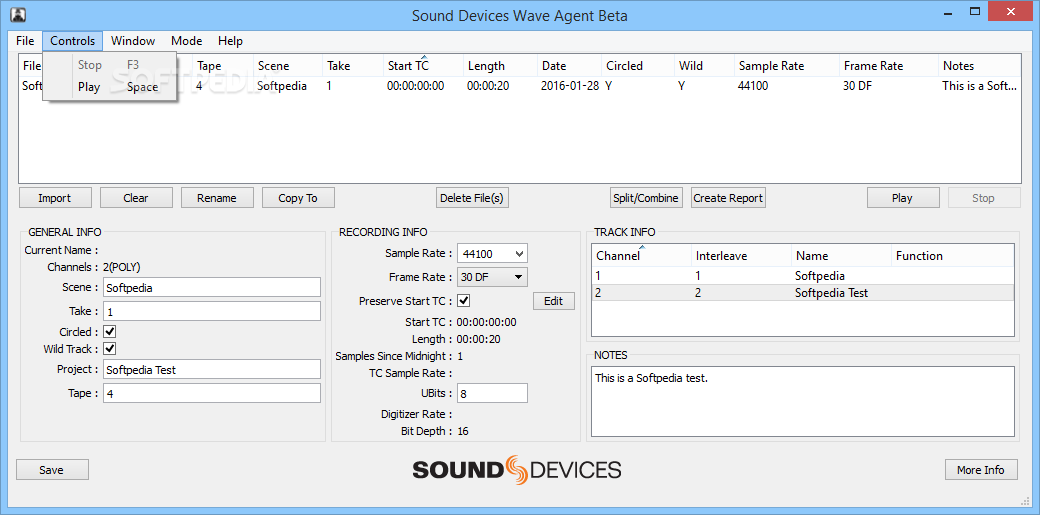This screenshot has height=515, width=1040.
Task: Click the Channel column header in Track Info
Action: 641,256
